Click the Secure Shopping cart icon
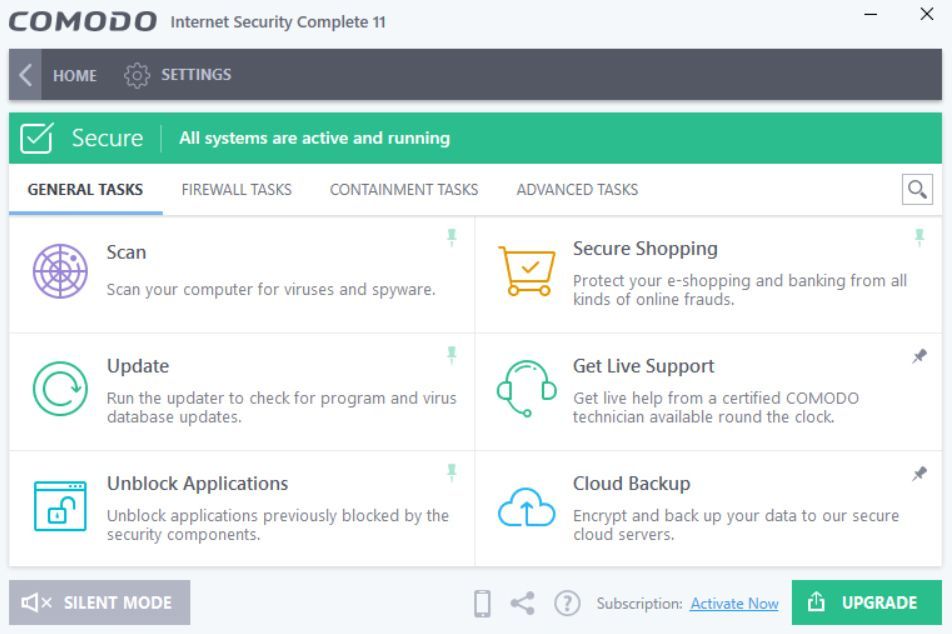This screenshot has width=952, height=634. point(526,271)
